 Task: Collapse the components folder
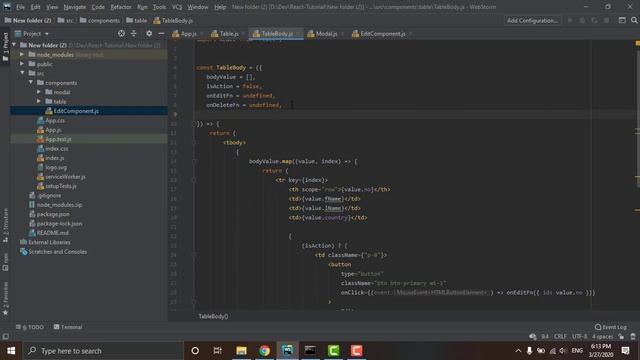[31, 82]
